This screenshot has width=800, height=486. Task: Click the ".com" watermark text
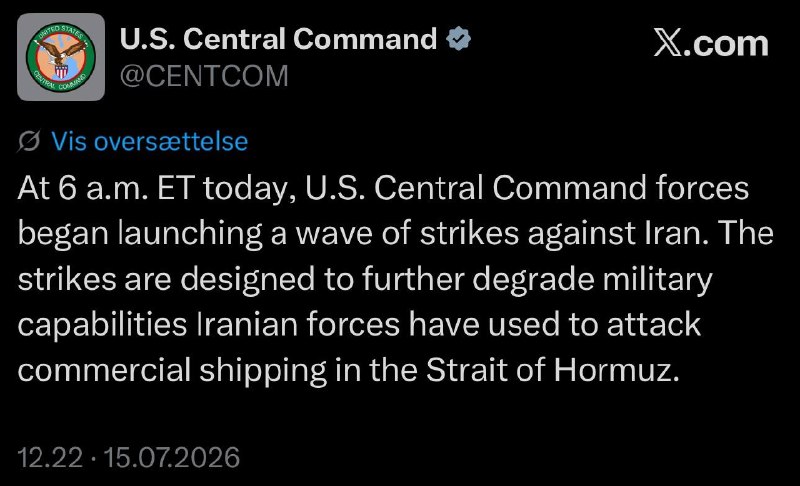point(724,44)
